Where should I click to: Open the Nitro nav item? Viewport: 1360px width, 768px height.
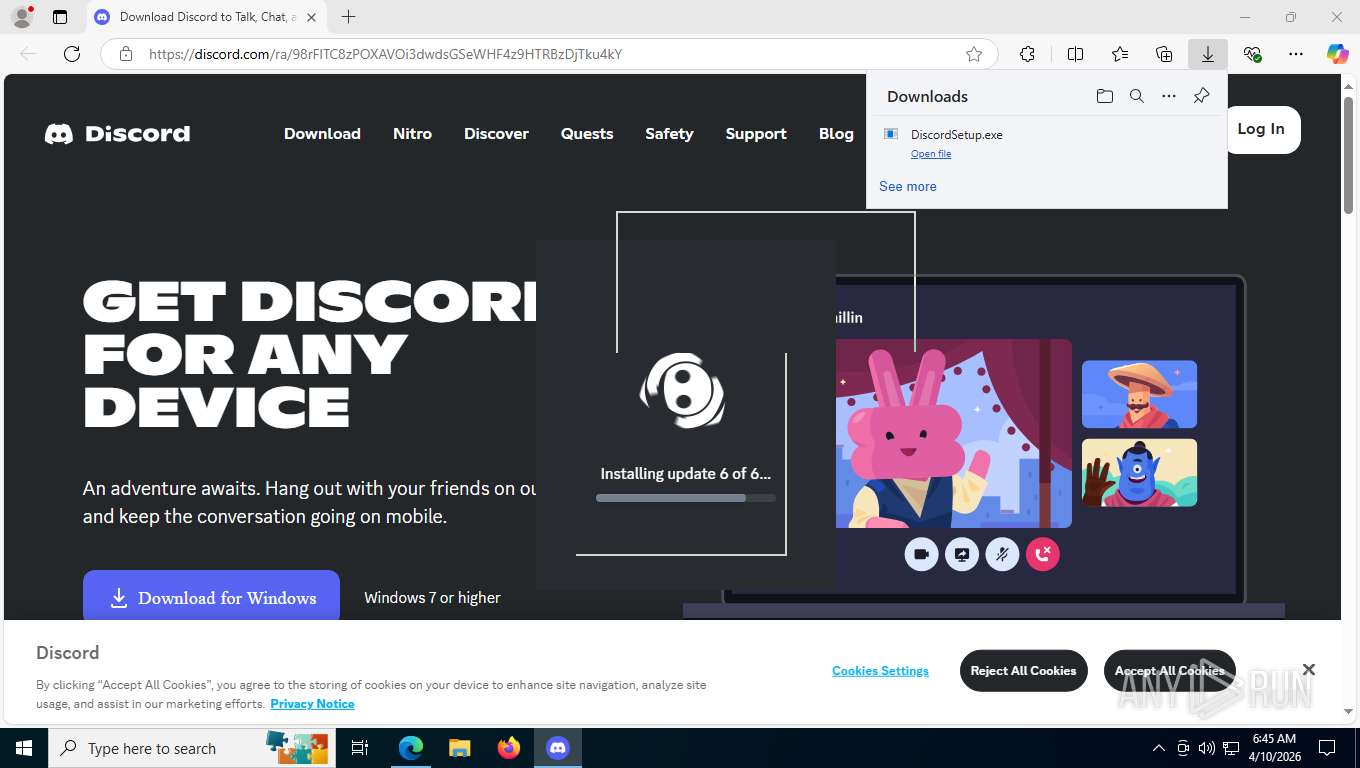coord(412,134)
